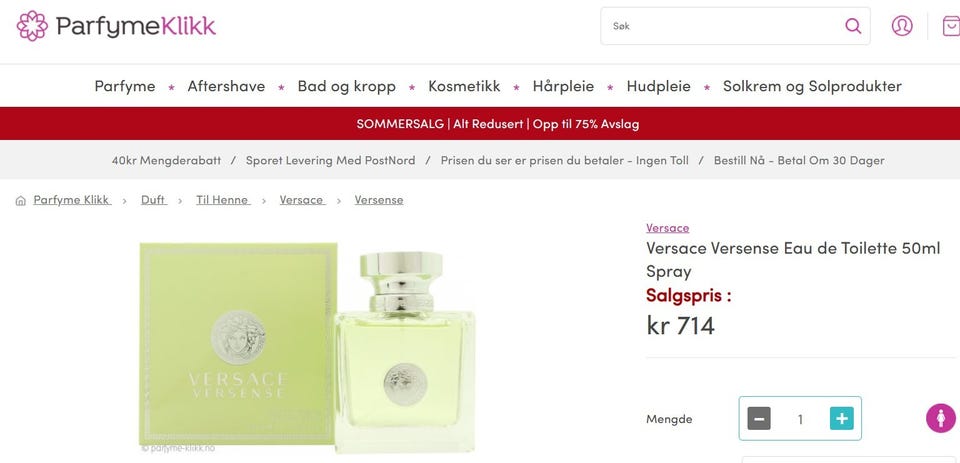Viewport: 960px width, 463px height.
Task: Click the search magnifier icon
Action: pyautogui.click(x=853, y=26)
